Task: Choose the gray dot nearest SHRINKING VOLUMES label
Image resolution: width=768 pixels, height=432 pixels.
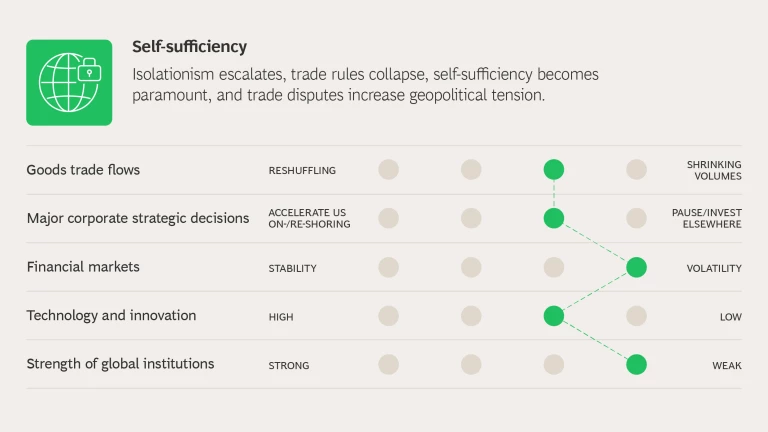Action: [636, 170]
